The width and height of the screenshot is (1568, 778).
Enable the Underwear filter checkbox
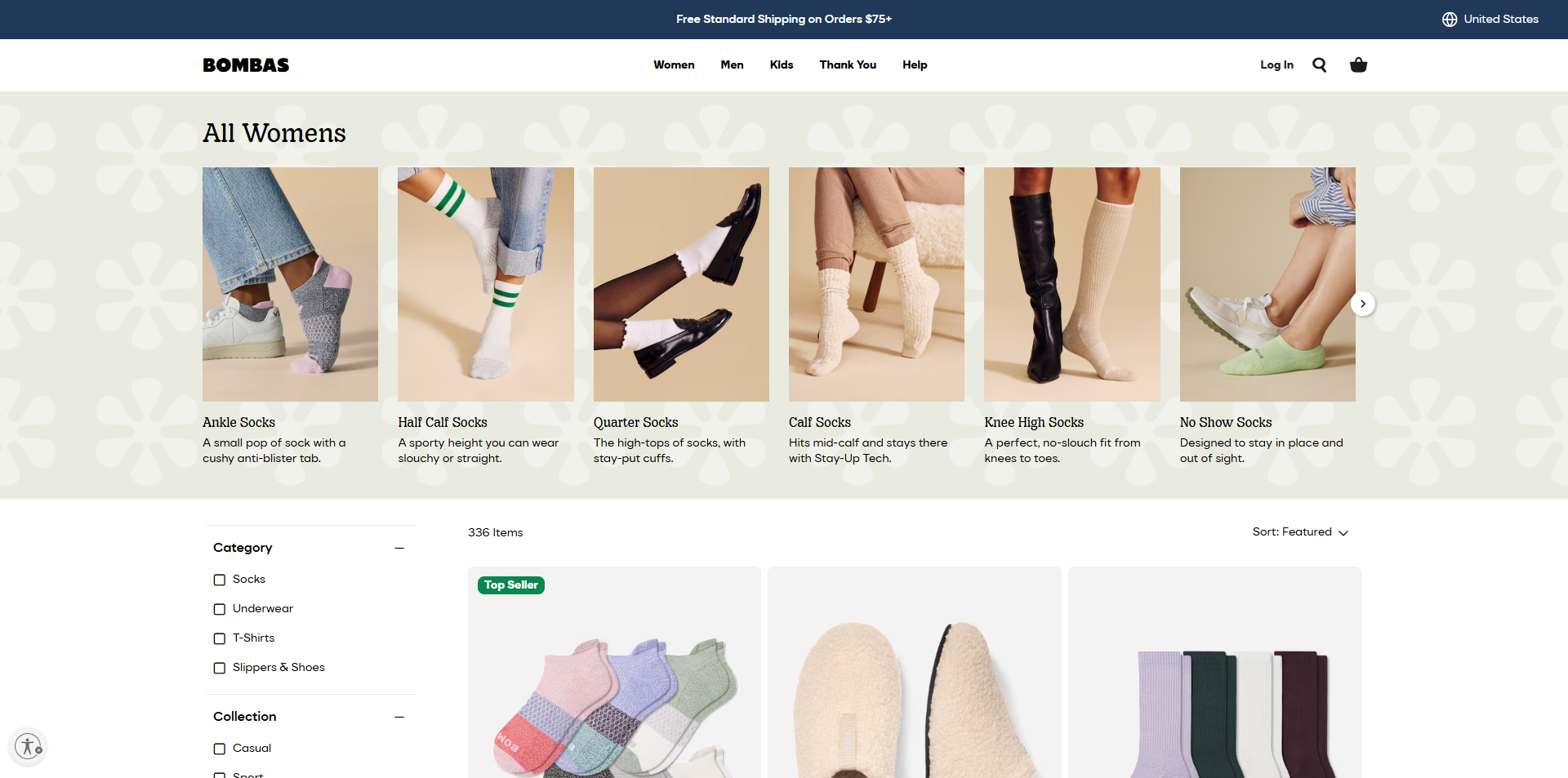coord(220,609)
